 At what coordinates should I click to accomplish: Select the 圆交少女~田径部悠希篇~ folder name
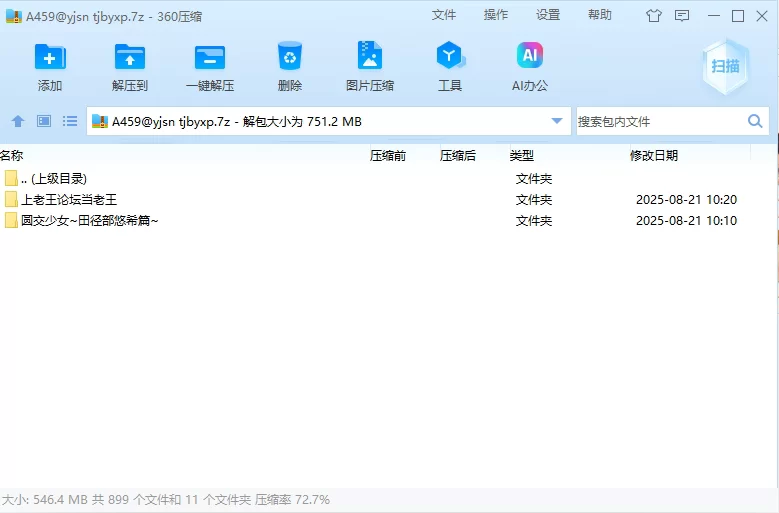[x=89, y=220]
